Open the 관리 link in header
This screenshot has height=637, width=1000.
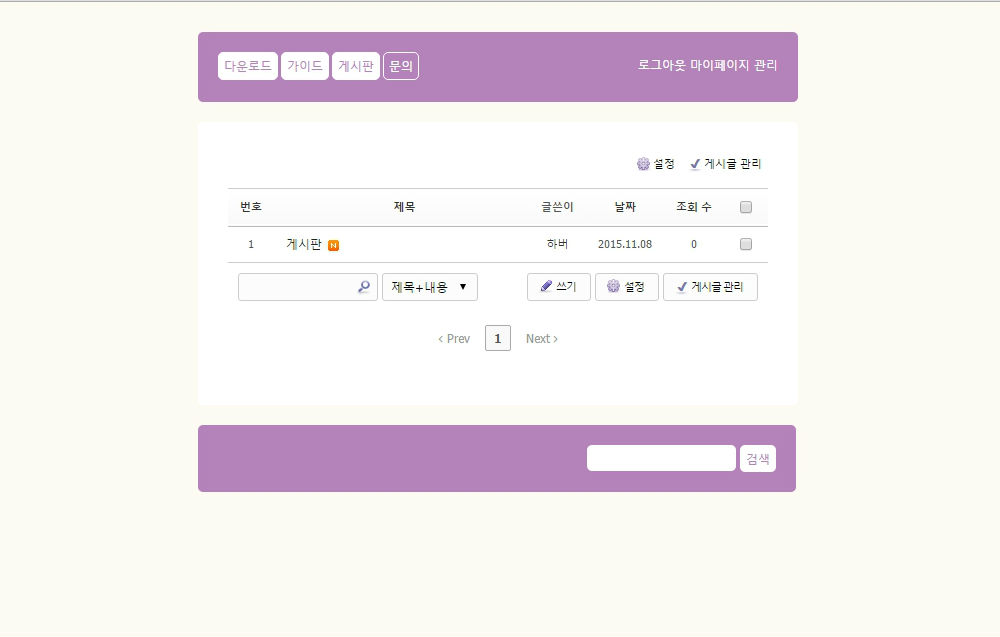pyautogui.click(x=765, y=65)
